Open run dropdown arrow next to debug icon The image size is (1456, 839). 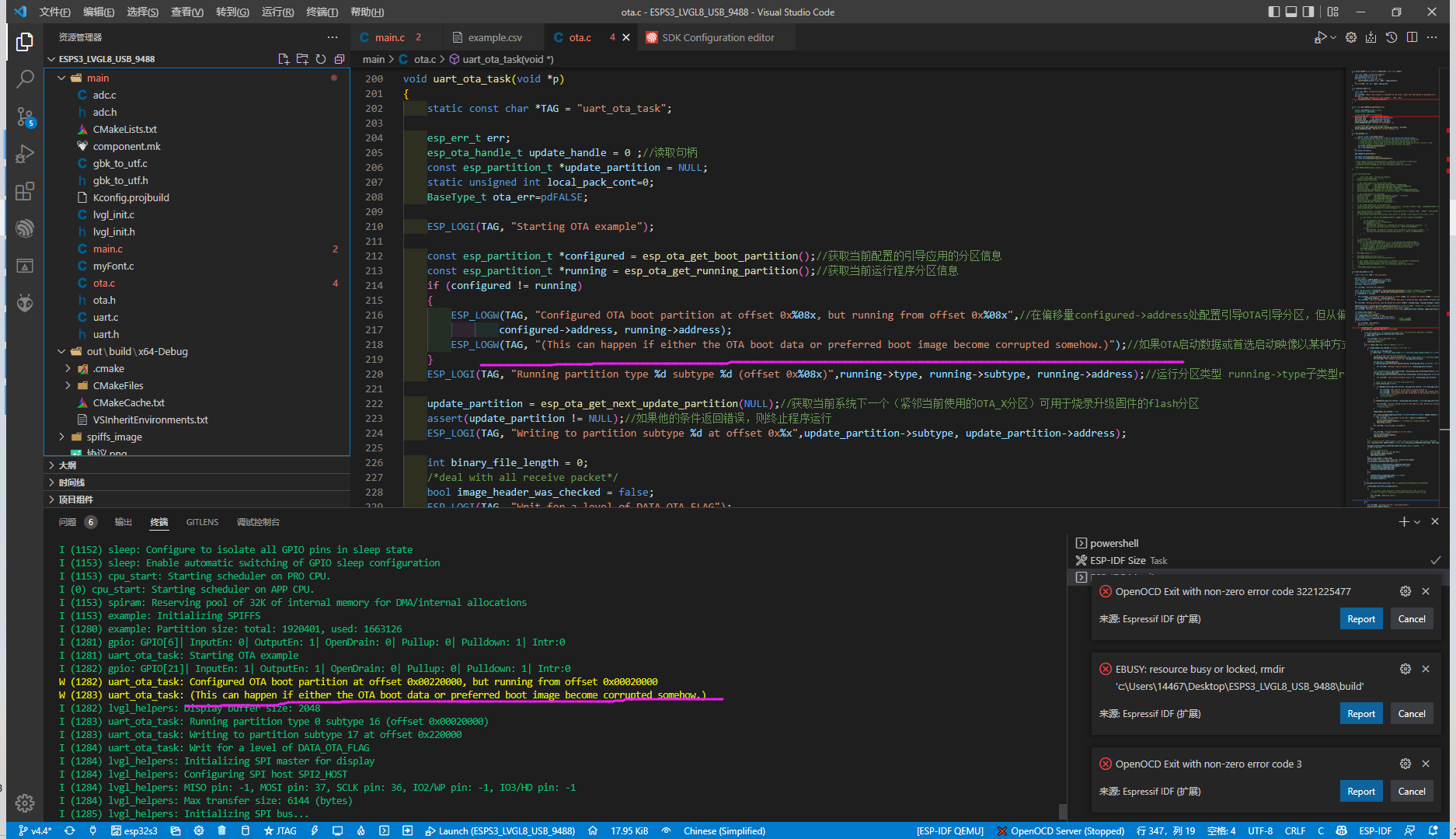click(x=1333, y=37)
